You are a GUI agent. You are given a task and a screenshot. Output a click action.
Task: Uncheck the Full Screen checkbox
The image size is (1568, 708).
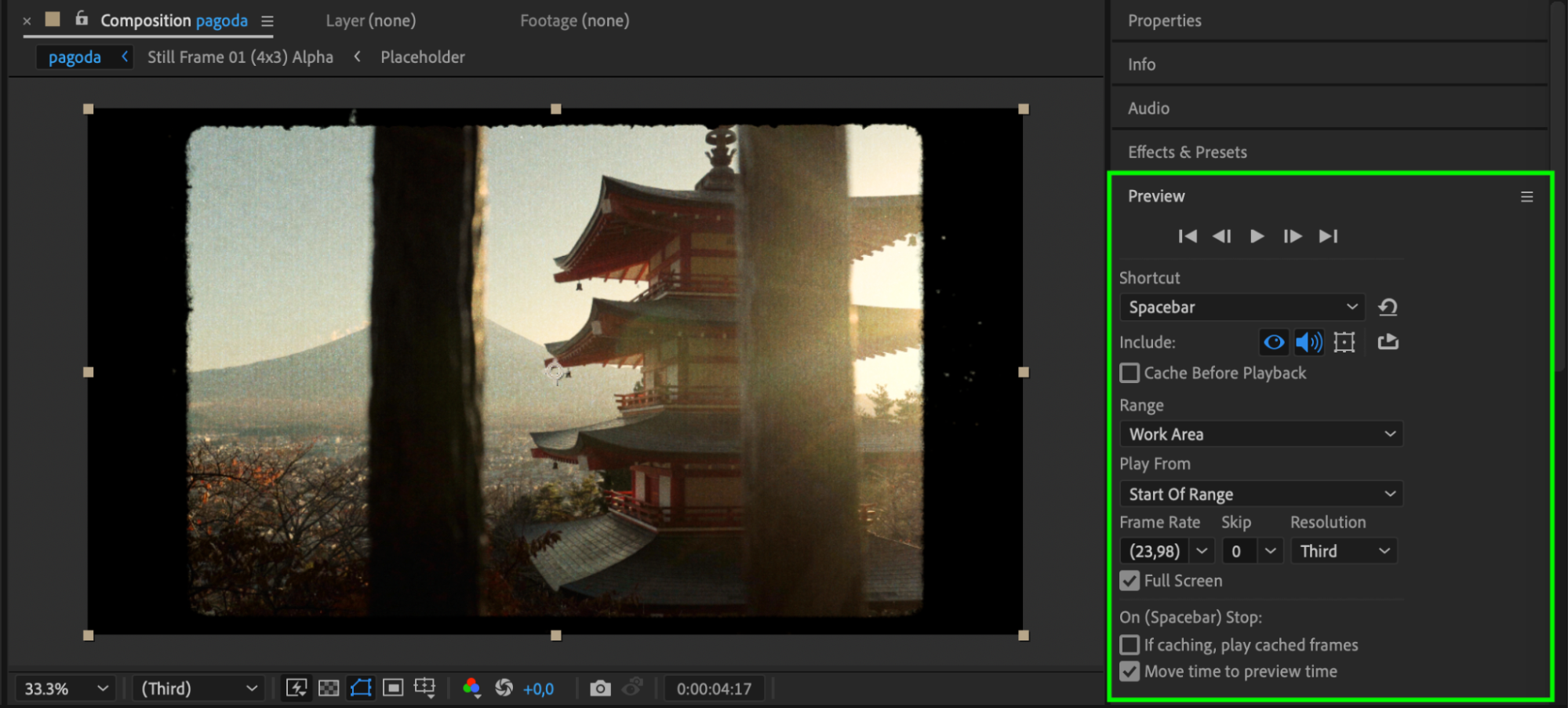click(x=1130, y=581)
